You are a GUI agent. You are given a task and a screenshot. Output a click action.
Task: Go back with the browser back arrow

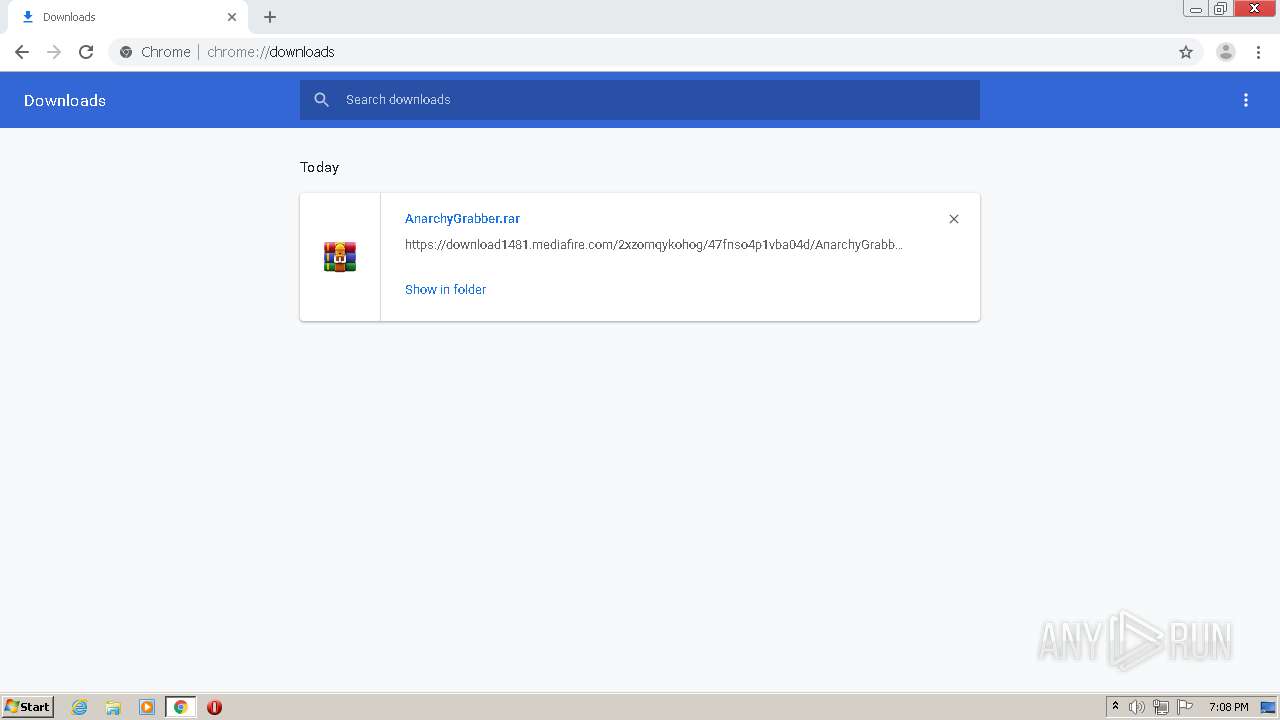(22, 52)
